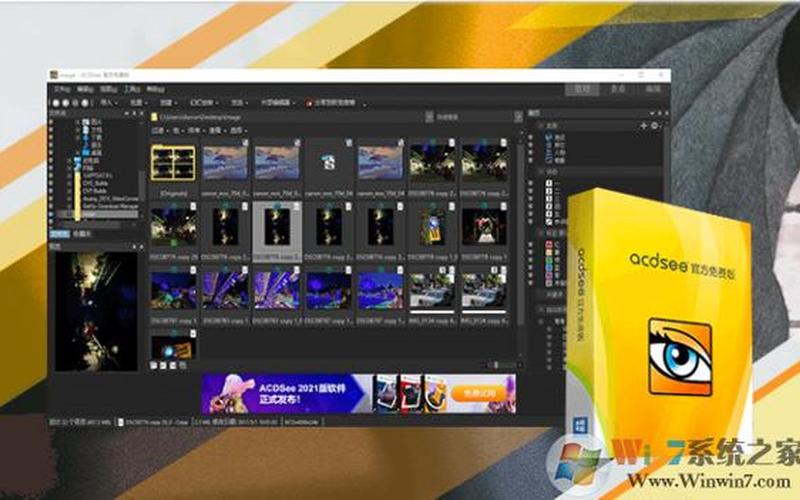This screenshot has height=500, width=800.
Task: Open the 外部编辑器 dropdown in toolbar
Action: click(x=278, y=103)
